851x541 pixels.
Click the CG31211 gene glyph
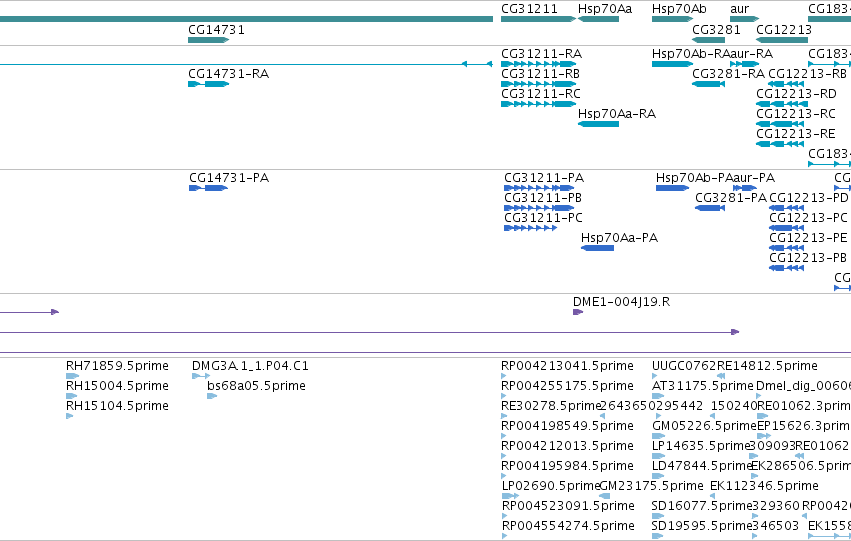[538, 19]
